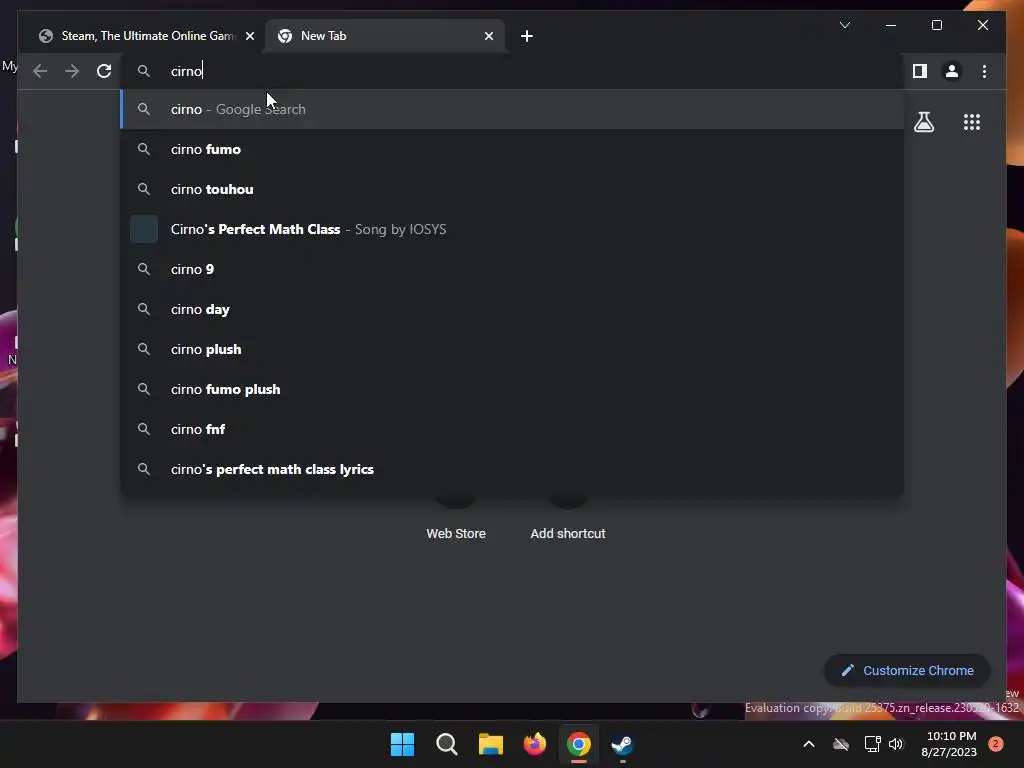Choose 'cirno's perfect math class lyrics' suggestion
Image resolution: width=1024 pixels, height=768 pixels.
[x=513, y=469]
